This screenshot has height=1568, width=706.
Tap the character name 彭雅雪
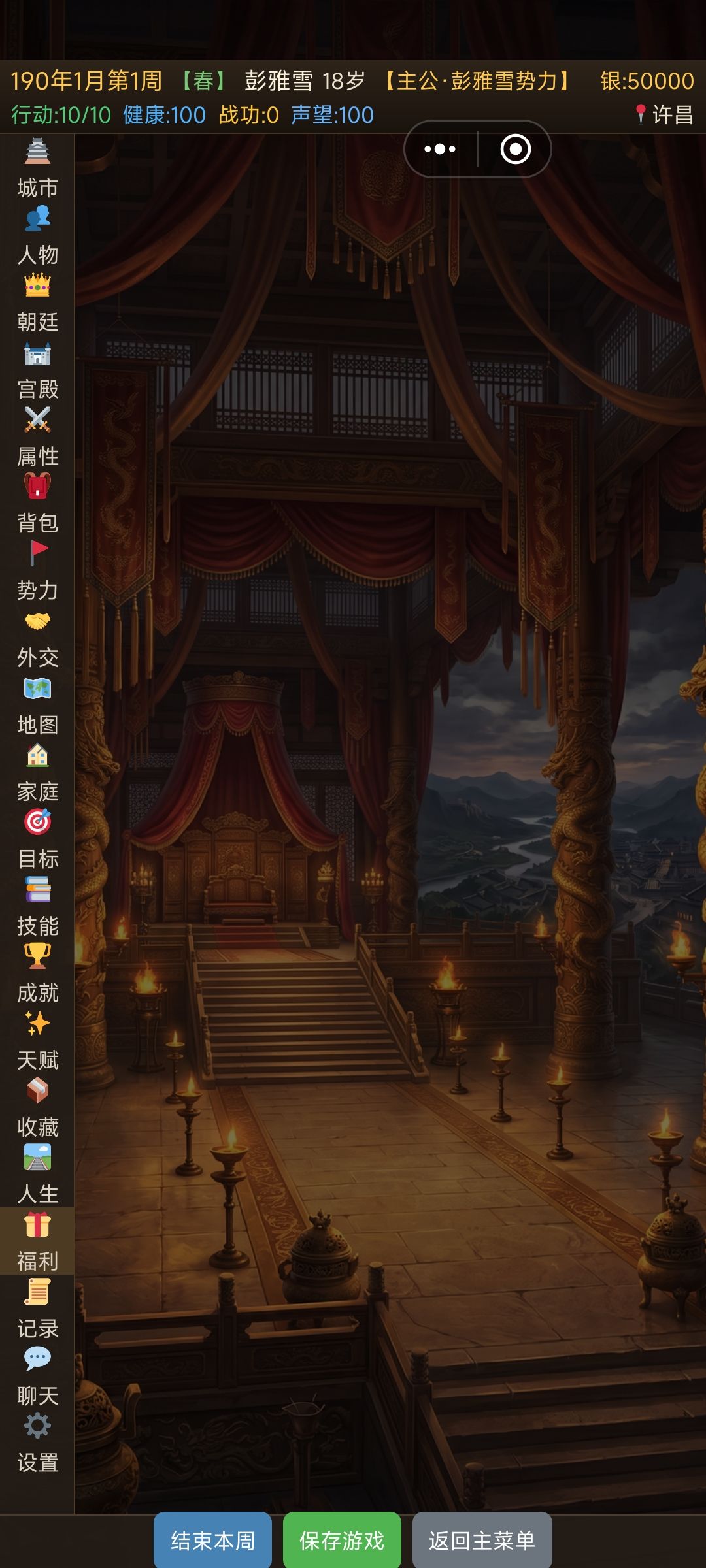coord(279,81)
